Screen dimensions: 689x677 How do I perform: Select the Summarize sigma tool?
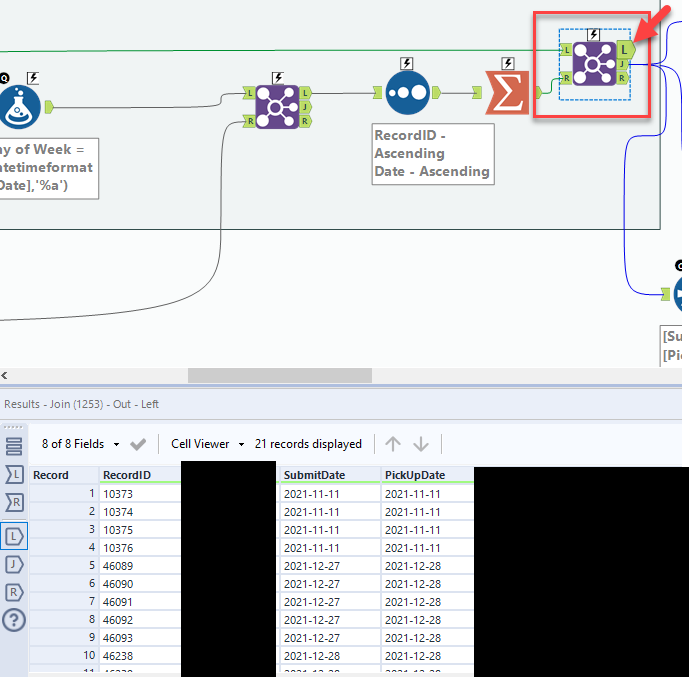click(508, 93)
